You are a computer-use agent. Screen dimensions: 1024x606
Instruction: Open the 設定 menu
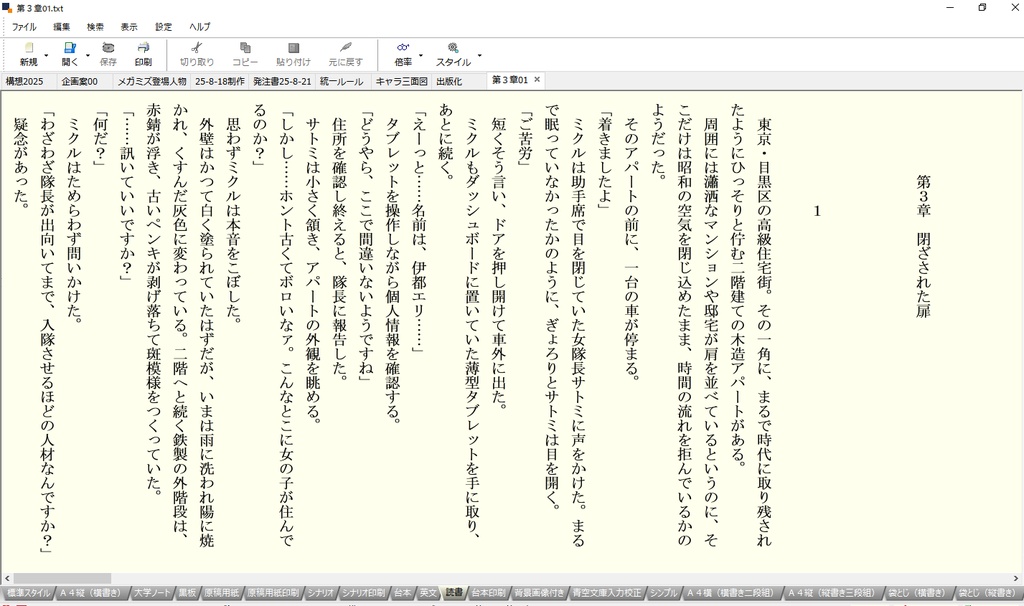coord(163,27)
